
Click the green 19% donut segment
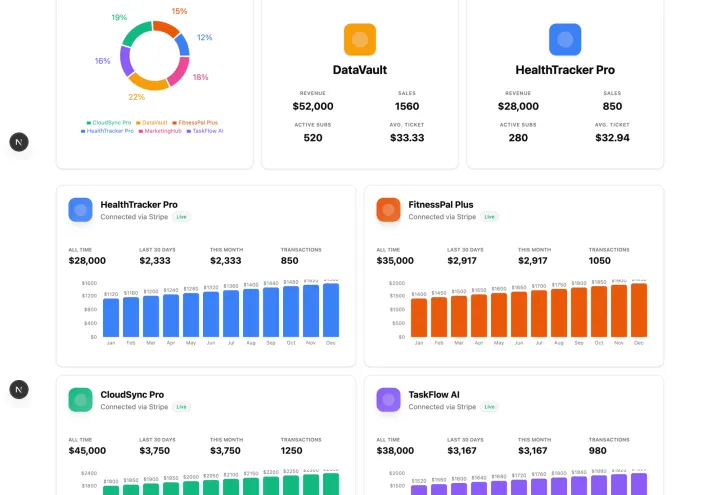[x=136, y=32]
